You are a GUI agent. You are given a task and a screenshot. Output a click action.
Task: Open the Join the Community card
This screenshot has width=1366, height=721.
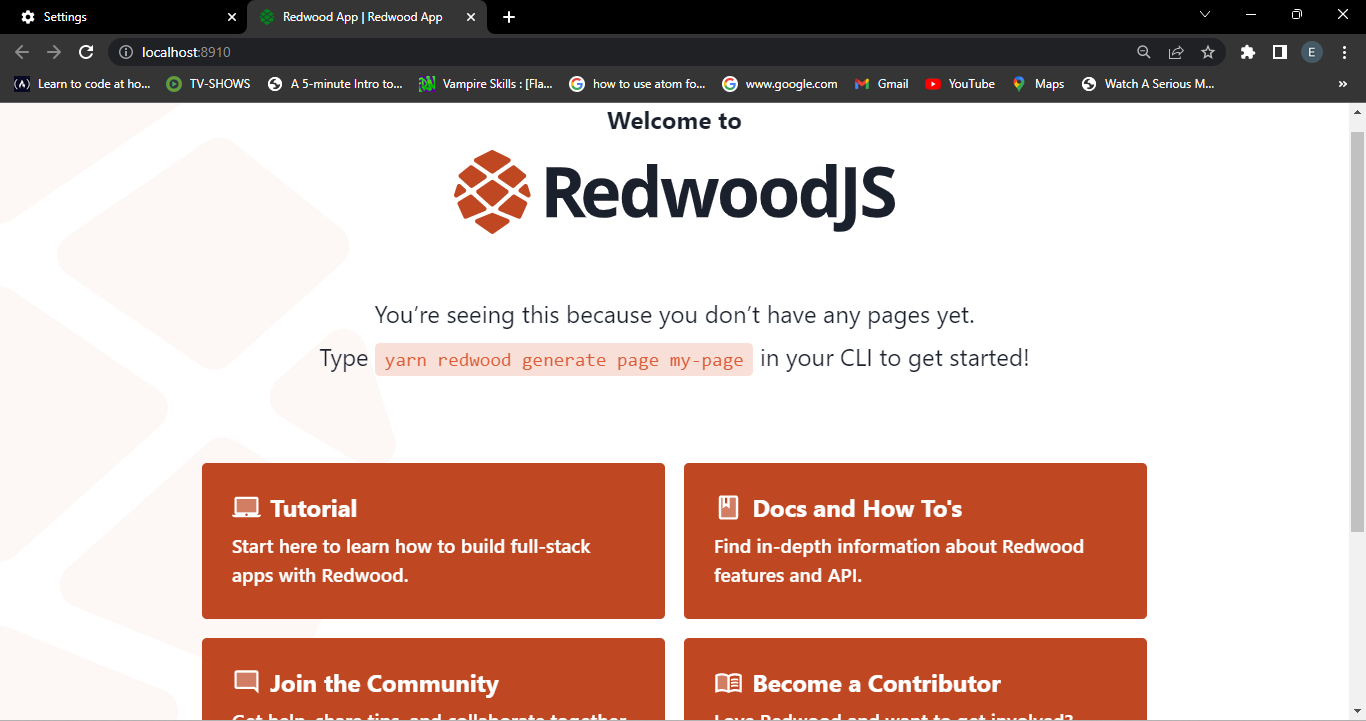[x=433, y=679]
